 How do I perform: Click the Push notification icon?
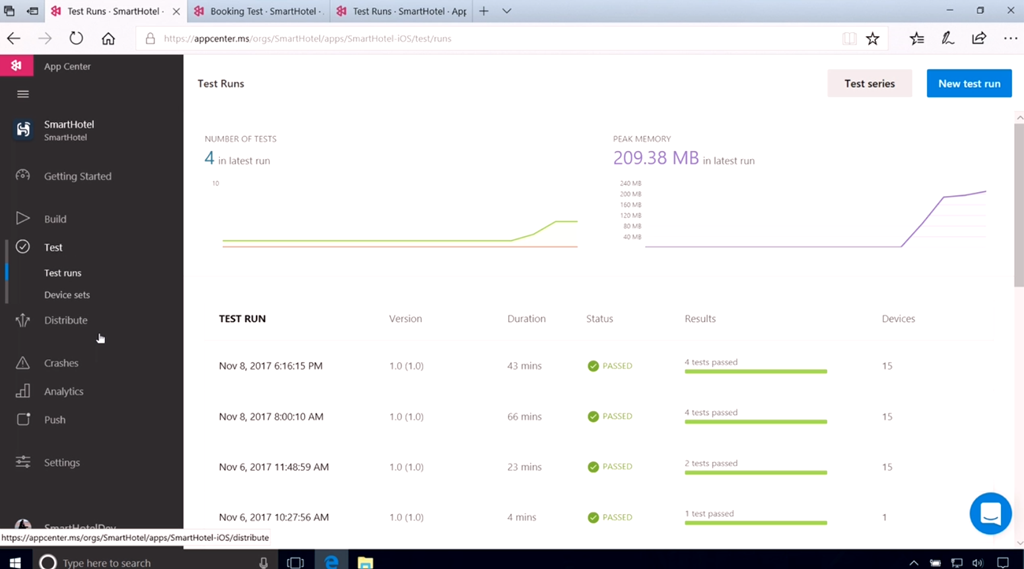[x=22, y=420]
